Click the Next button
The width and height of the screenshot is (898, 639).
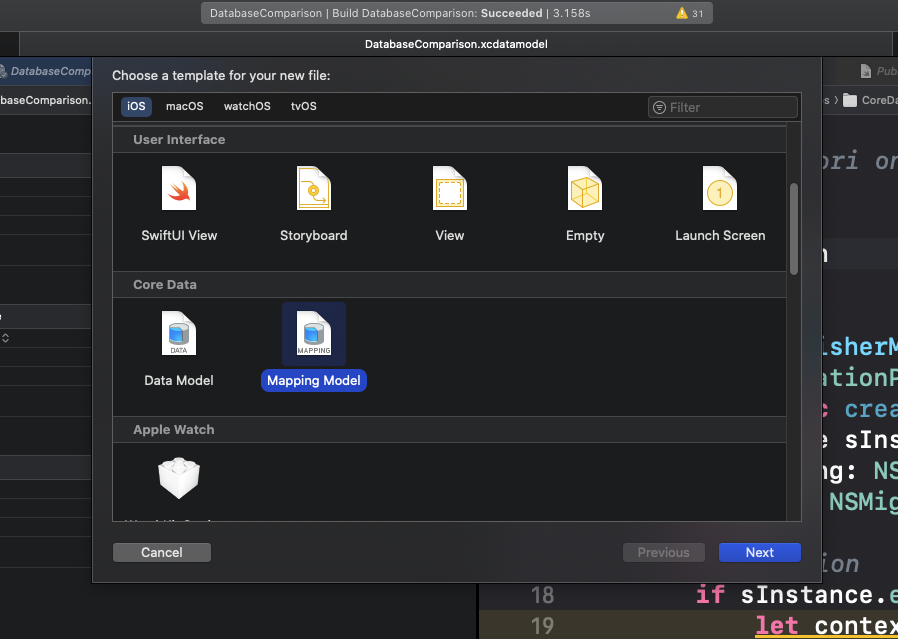tap(759, 552)
